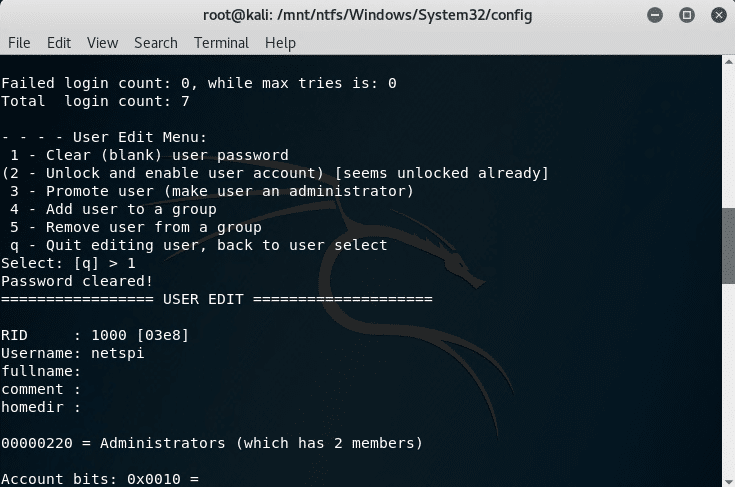Click the window title bar text
The height and width of the screenshot is (487, 735).
(x=368, y=15)
